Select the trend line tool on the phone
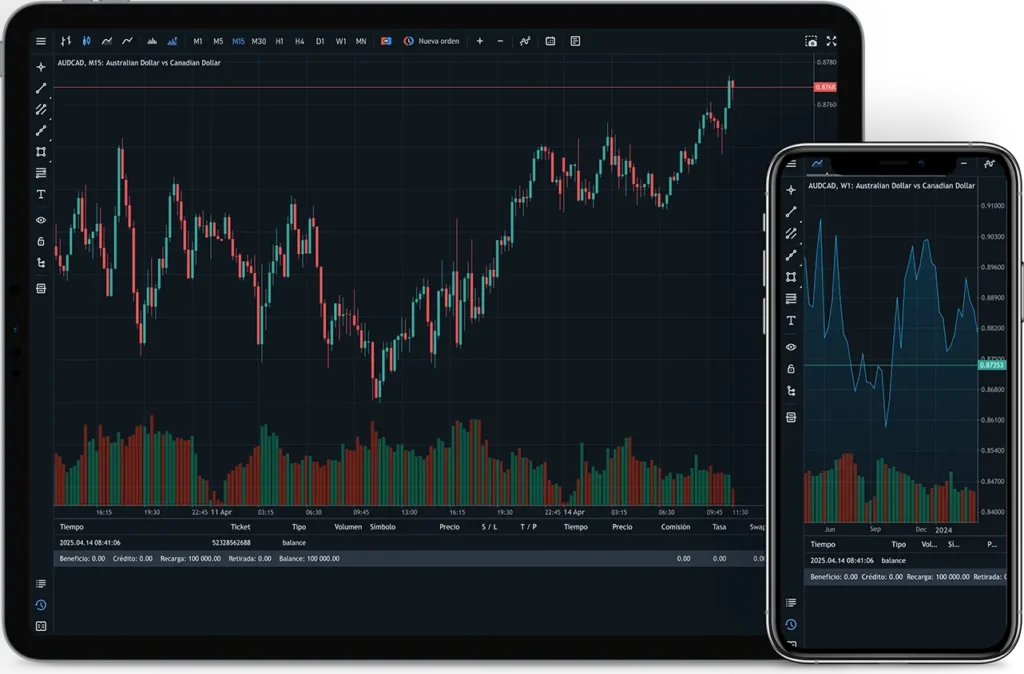 tap(791, 212)
